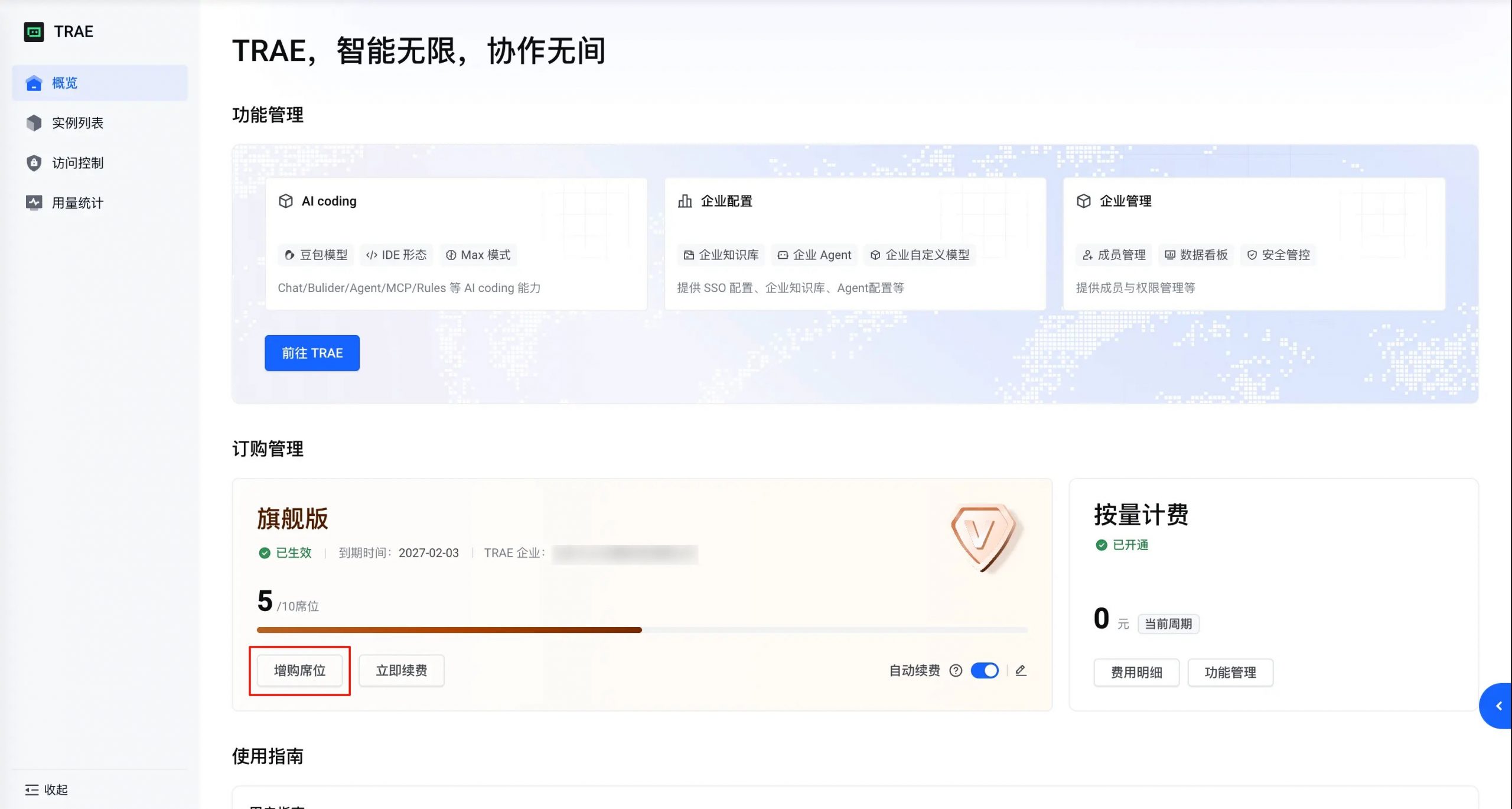Click the AI coding cube icon

coord(286,201)
